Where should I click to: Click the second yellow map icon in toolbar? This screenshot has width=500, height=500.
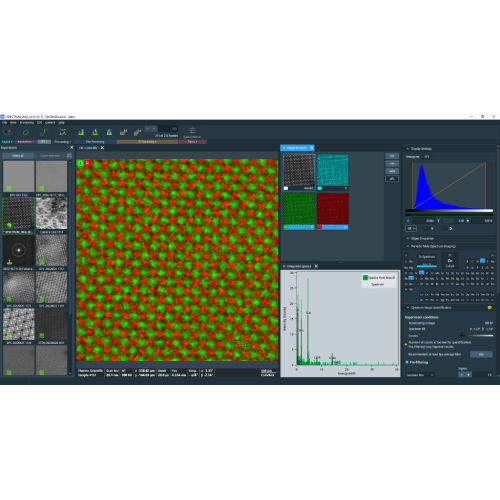[x=137, y=132]
